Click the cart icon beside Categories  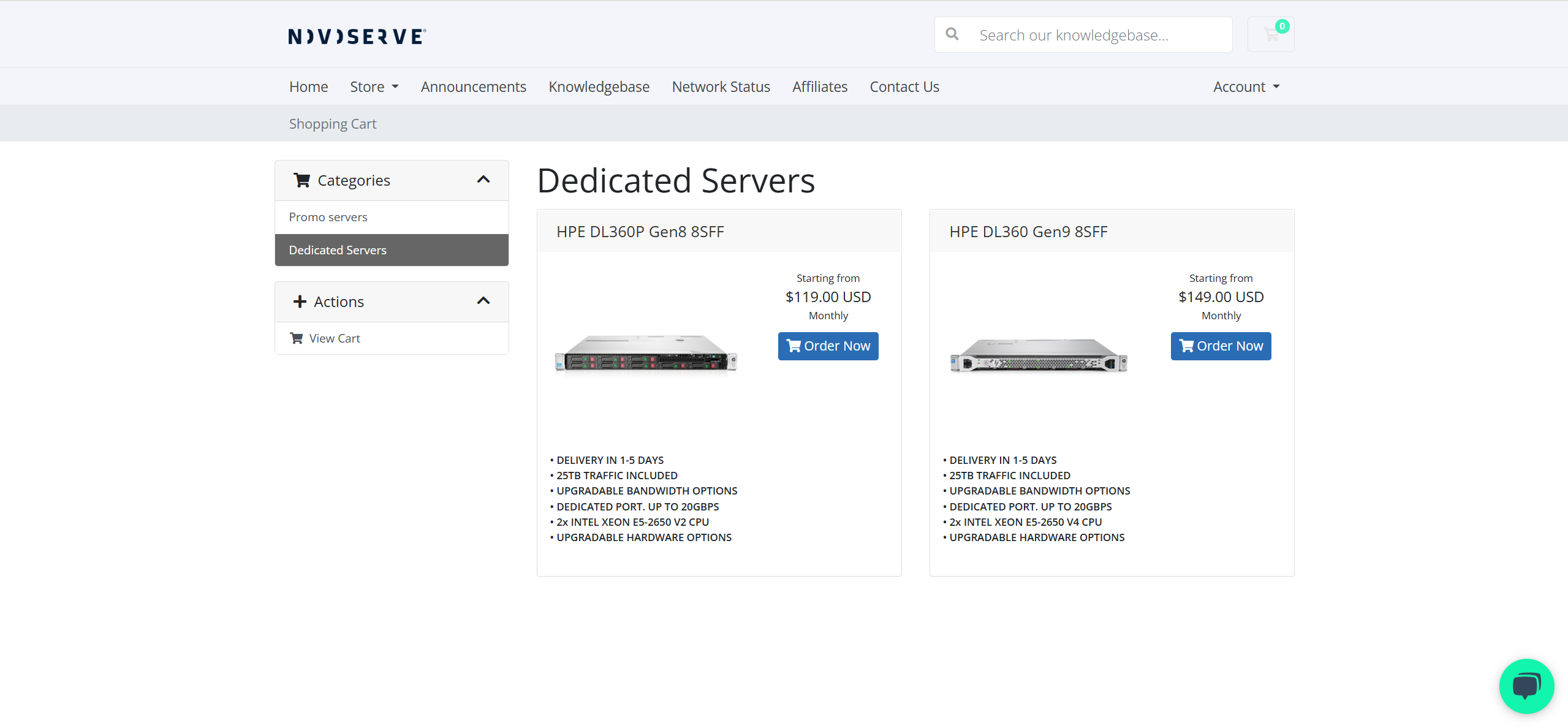301,180
